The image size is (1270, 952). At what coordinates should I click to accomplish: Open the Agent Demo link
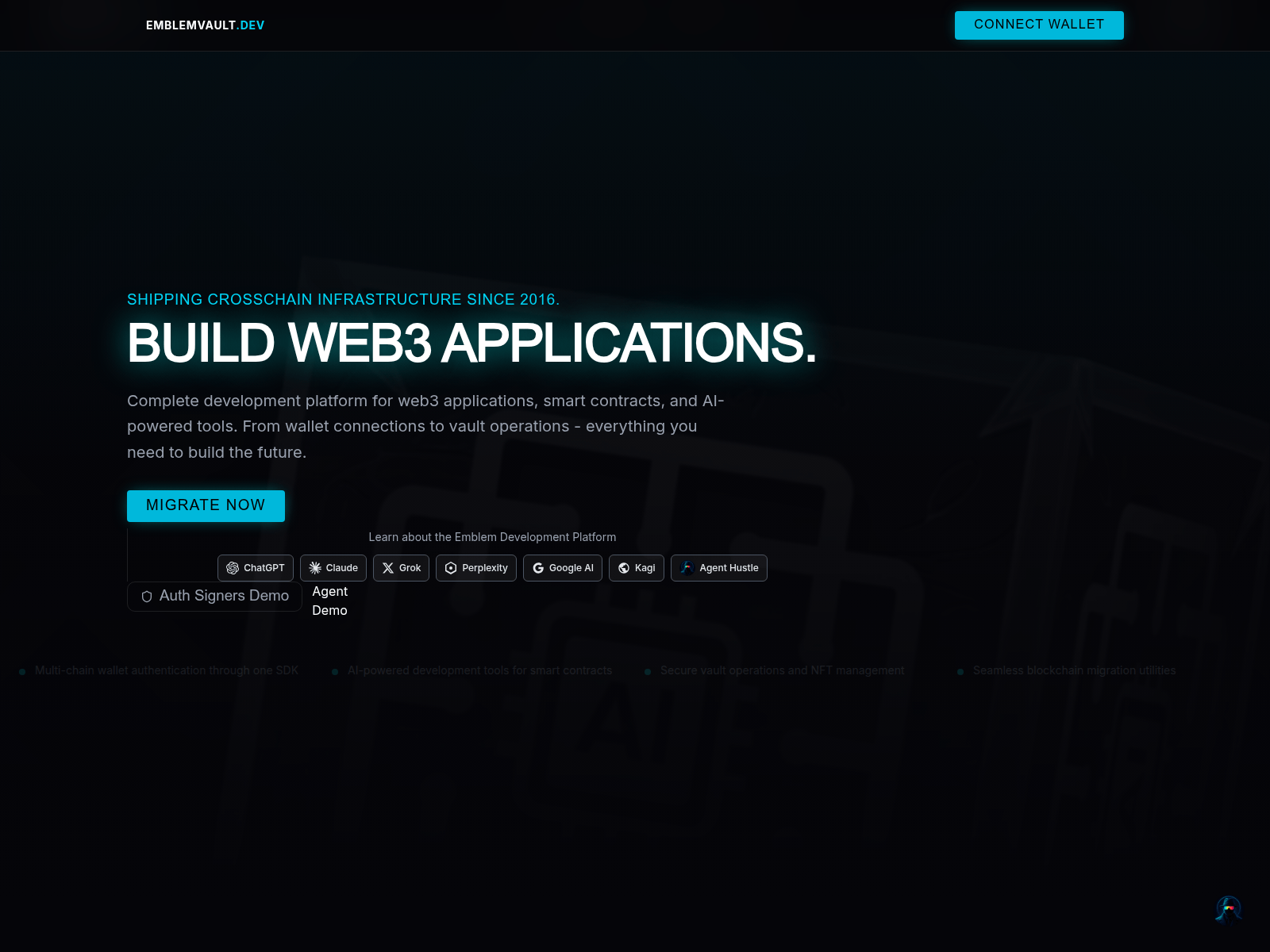tap(329, 601)
